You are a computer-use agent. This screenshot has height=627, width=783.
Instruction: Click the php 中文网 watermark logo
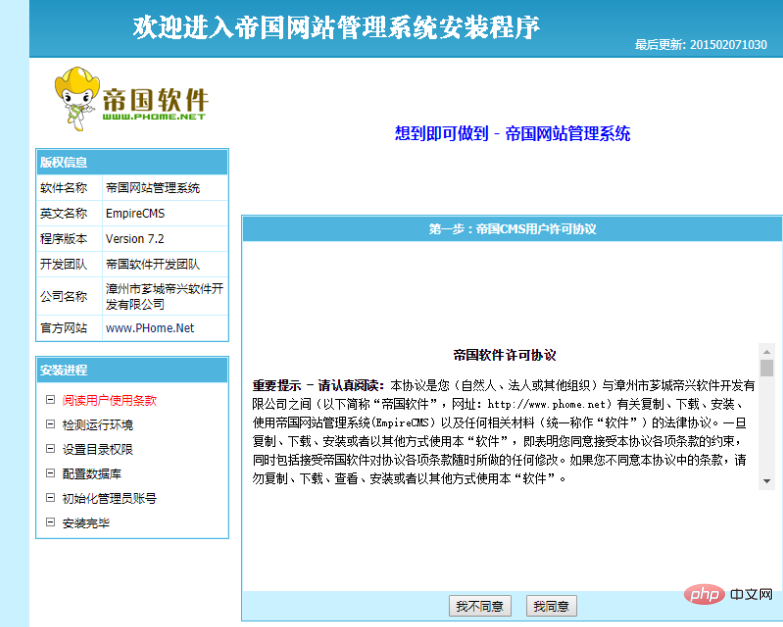point(733,596)
